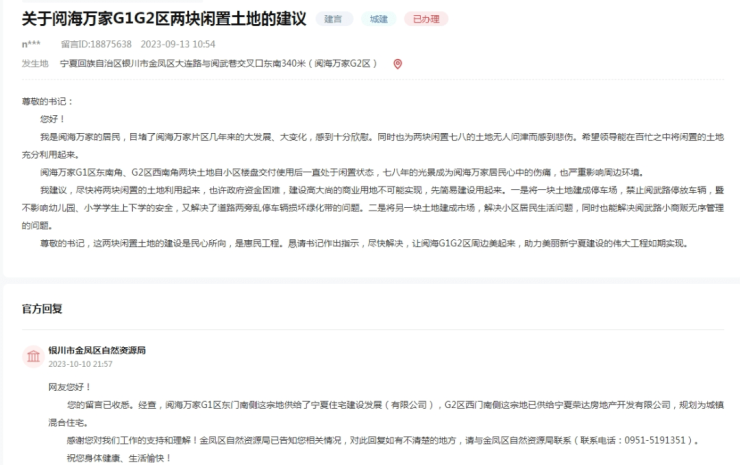
Task: Click the closing line 祝您身体健康、生活愉快
Action: point(110,457)
